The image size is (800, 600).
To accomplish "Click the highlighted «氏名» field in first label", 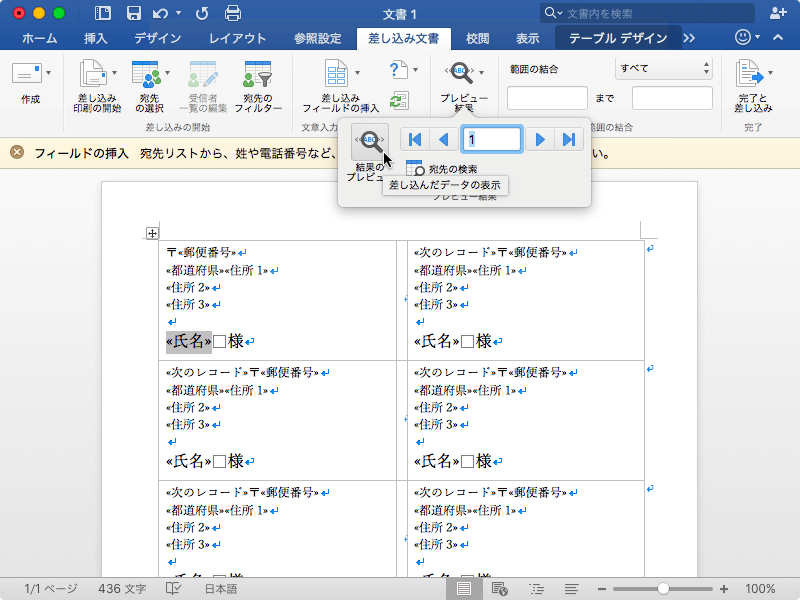I will [188, 341].
